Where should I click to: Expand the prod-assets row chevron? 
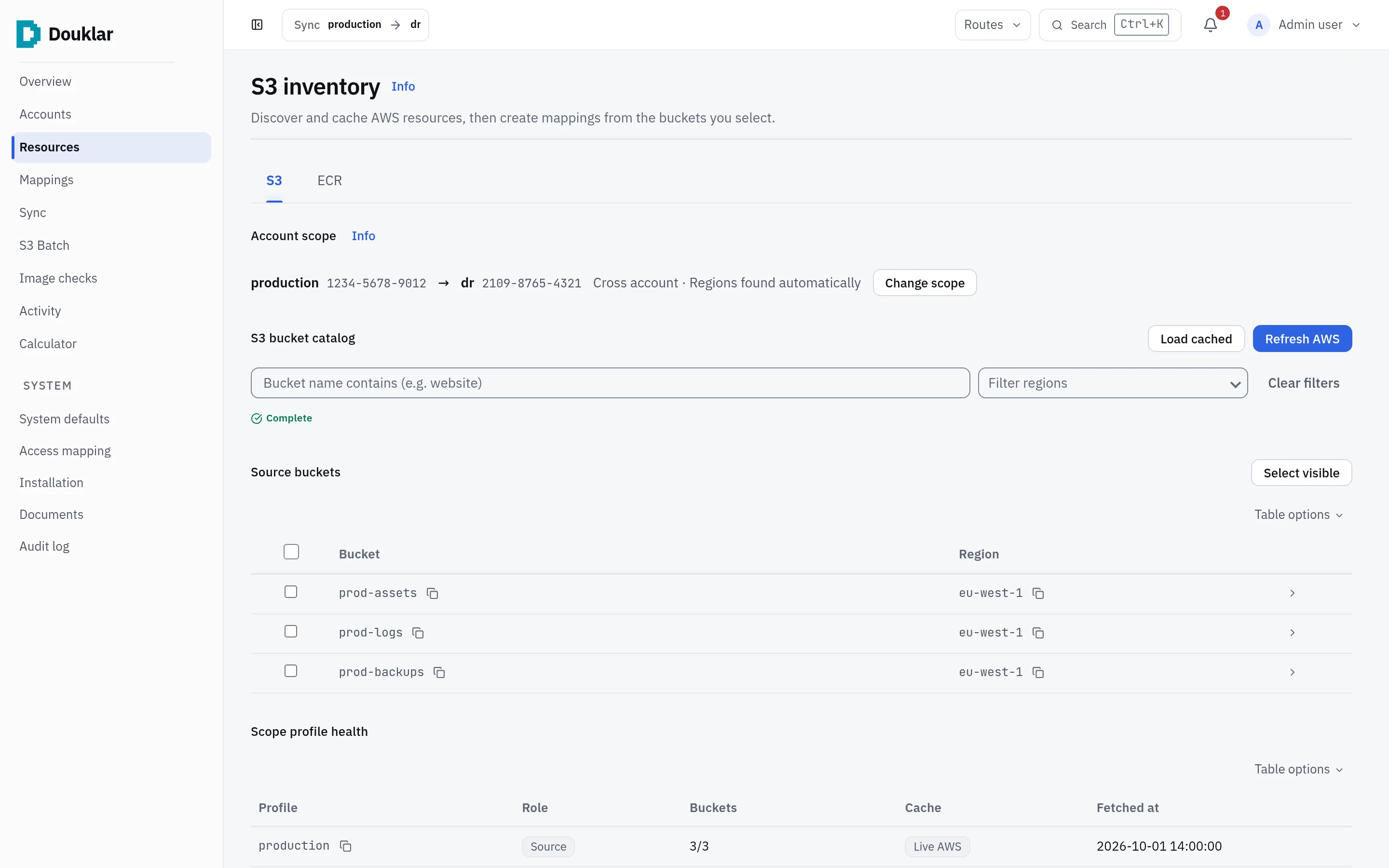1292,593
